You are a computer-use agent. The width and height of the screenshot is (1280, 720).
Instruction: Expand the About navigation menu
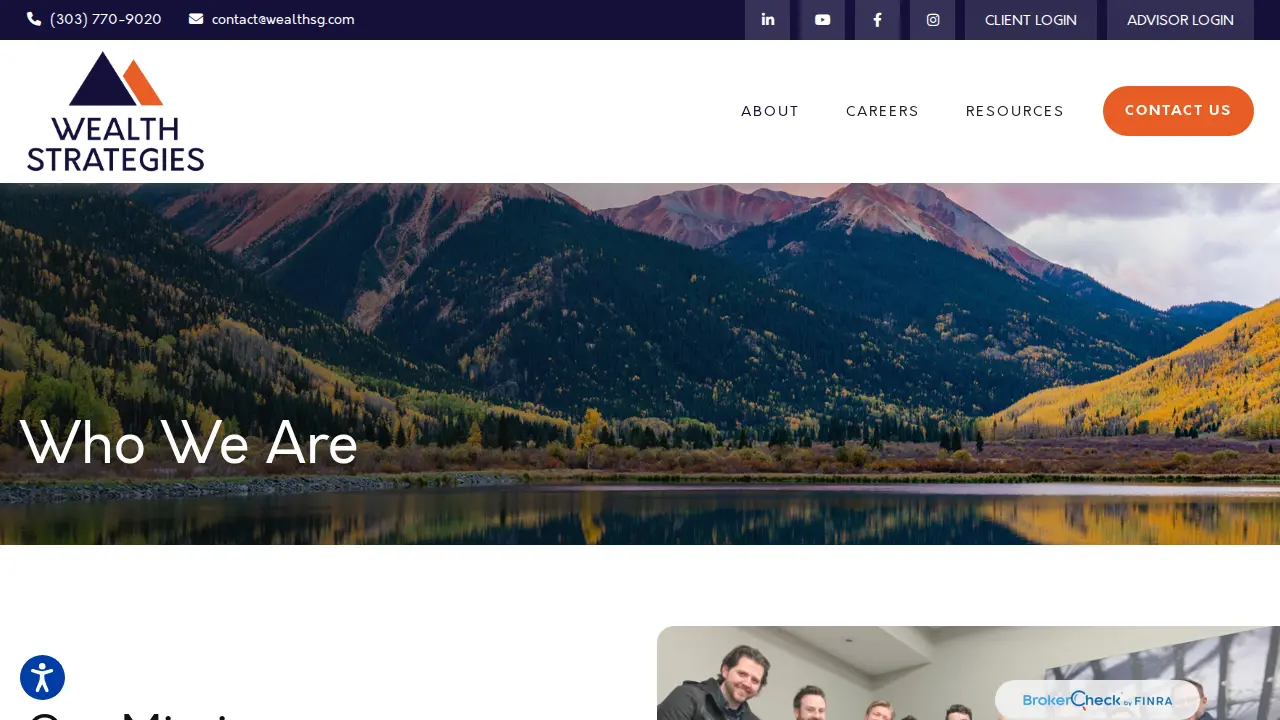(x=770, y=111)
